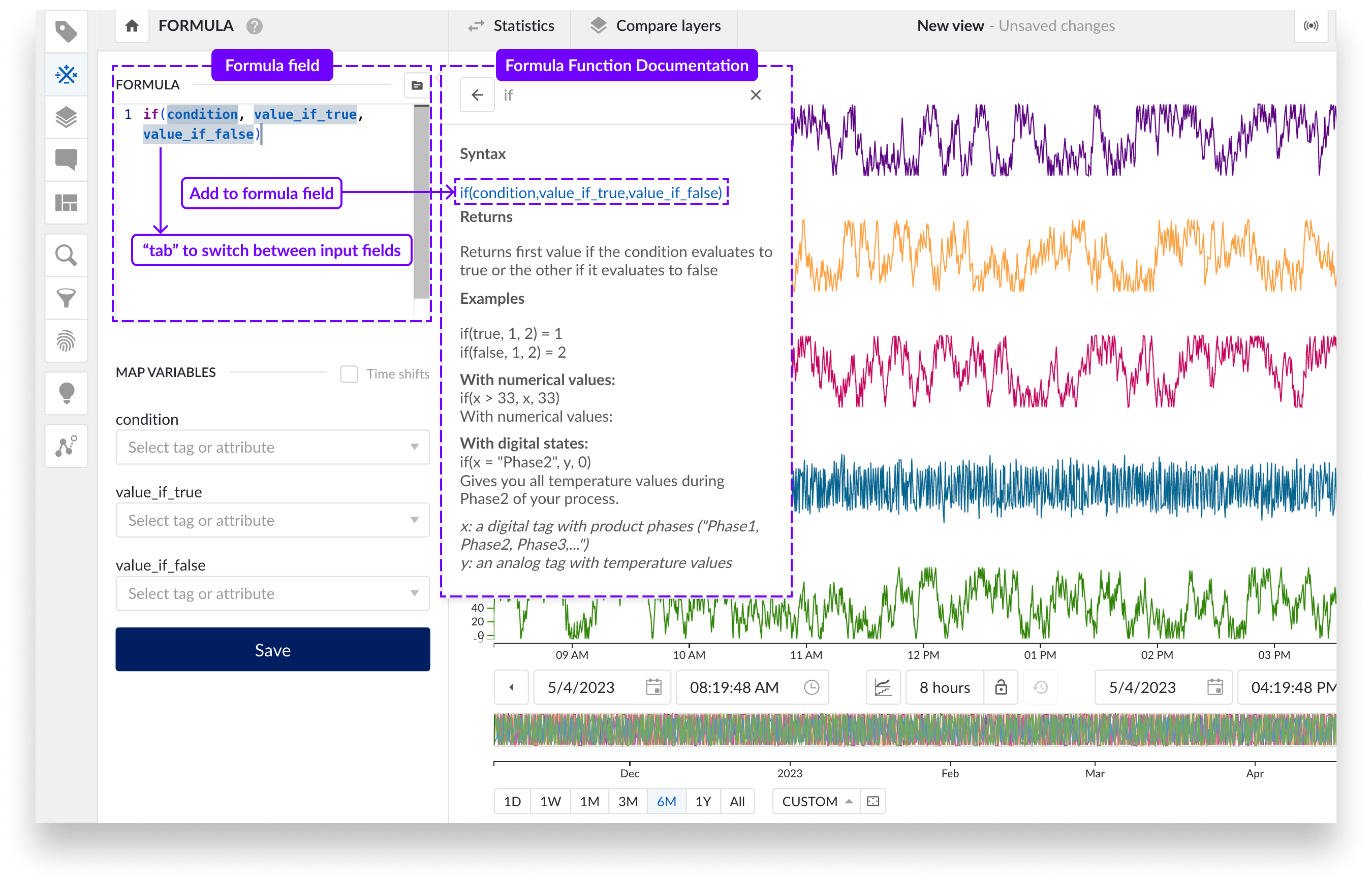1372x884 pixels.
Task: Open the comments tool in the sidebar
Action: 66,160
